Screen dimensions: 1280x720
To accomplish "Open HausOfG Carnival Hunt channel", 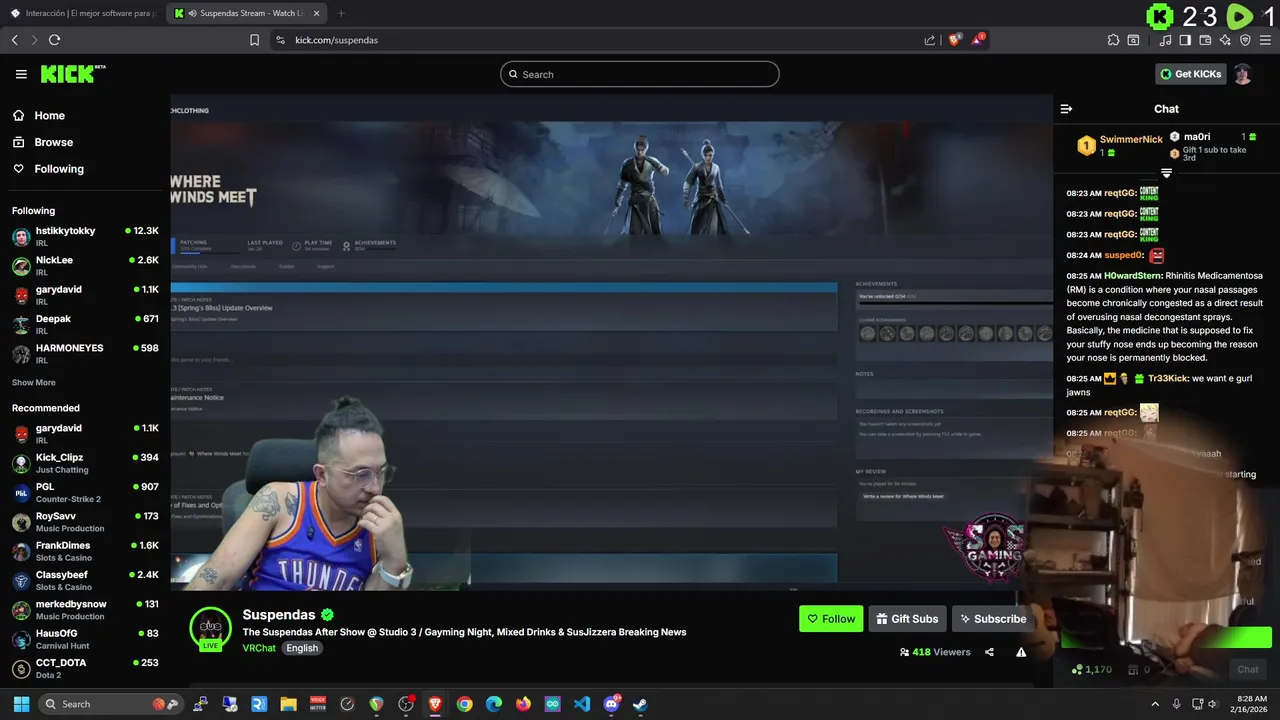I will tap(85, 639).
